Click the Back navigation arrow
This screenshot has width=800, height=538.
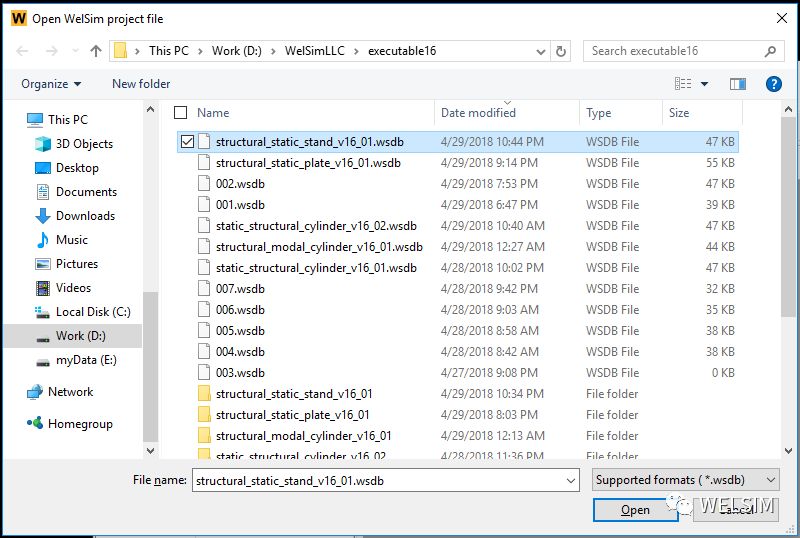pos(22,51)
